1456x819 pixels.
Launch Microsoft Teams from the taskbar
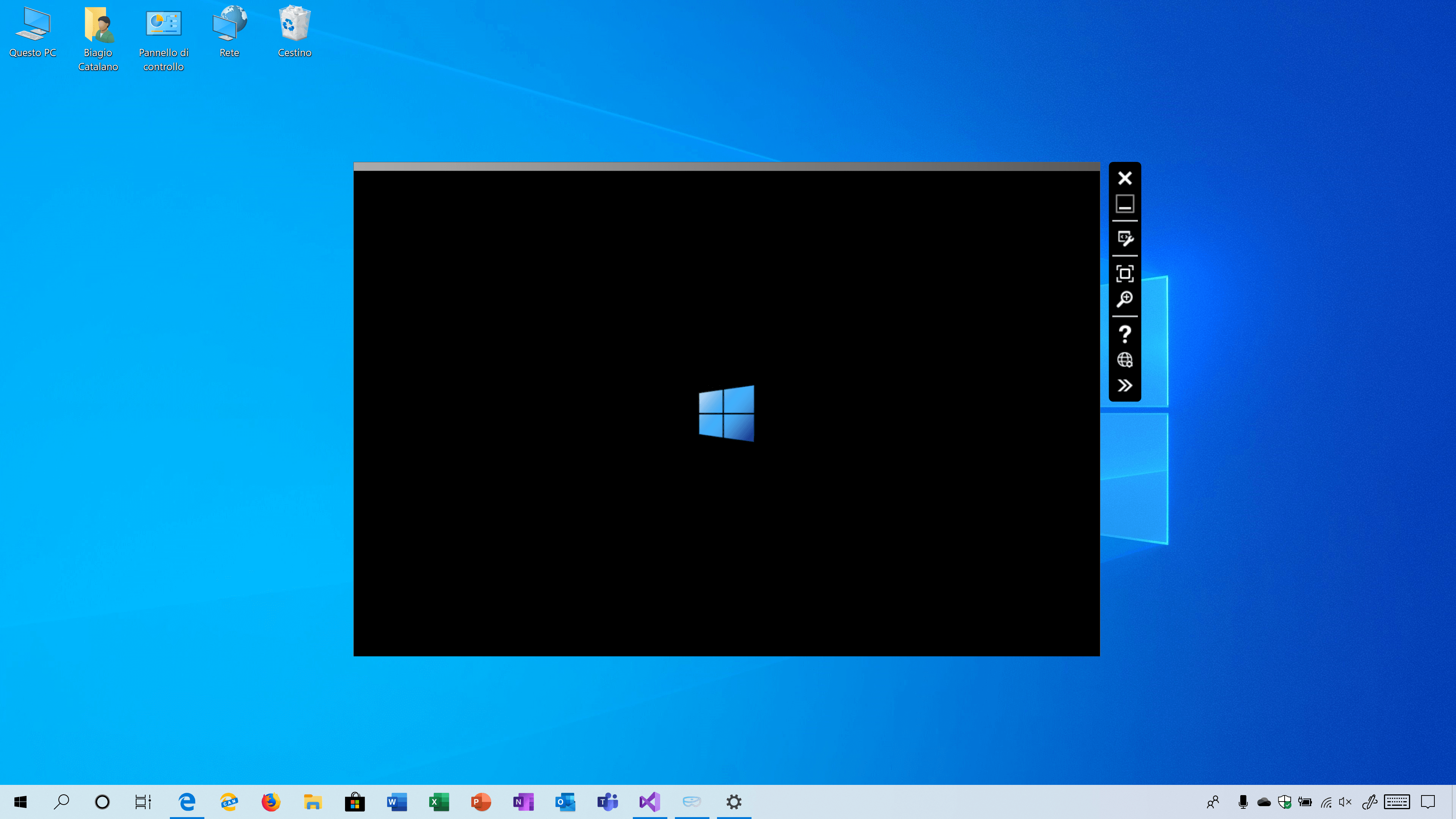pos(607,802)
